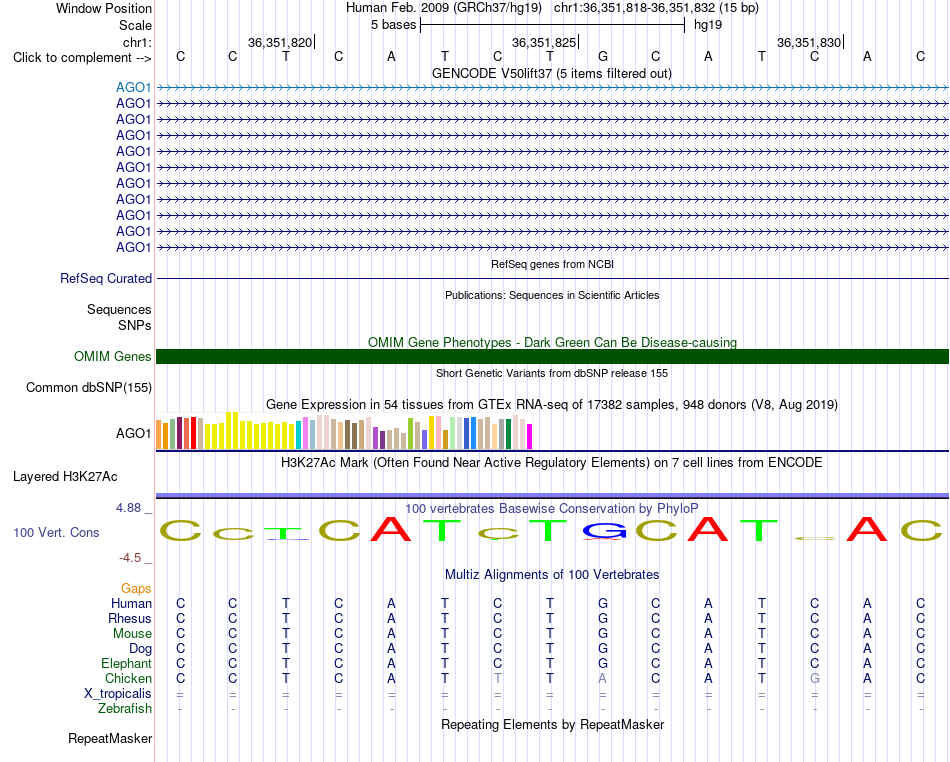Screen dimensions: 950x762
Task: Click the GENCODE V50lift37 track title
Action: [551, 74]
